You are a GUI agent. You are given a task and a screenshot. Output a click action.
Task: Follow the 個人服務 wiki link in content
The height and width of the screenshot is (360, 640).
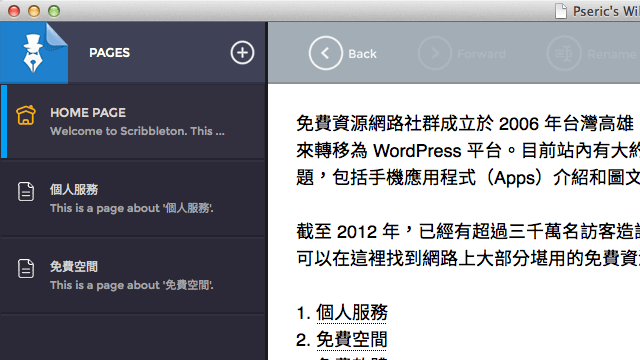(x=352, y=313)
